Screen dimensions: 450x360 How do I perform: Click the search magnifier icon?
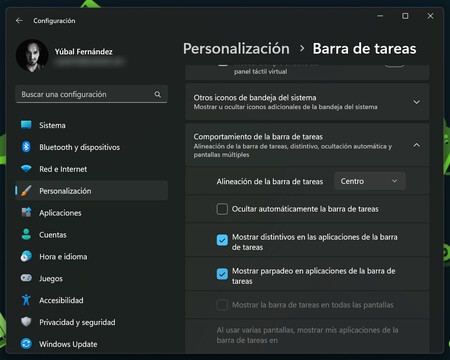click(158, 94)
